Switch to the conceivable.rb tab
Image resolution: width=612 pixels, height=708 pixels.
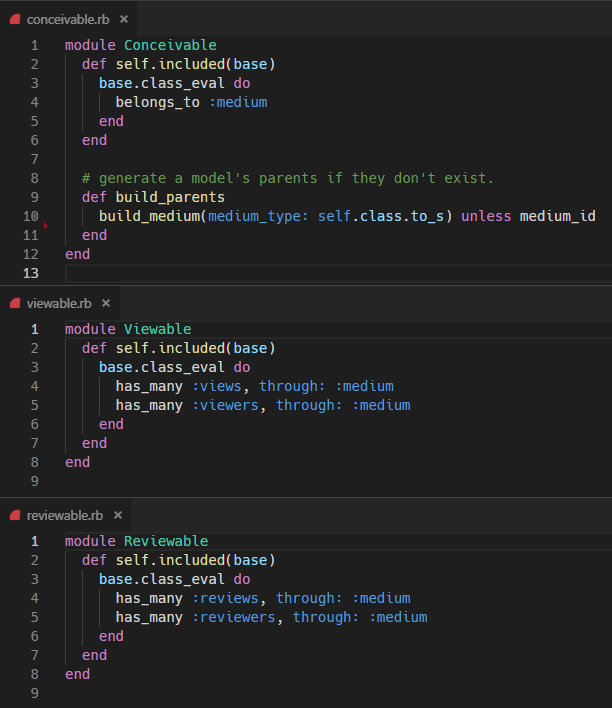coord(68,19)
